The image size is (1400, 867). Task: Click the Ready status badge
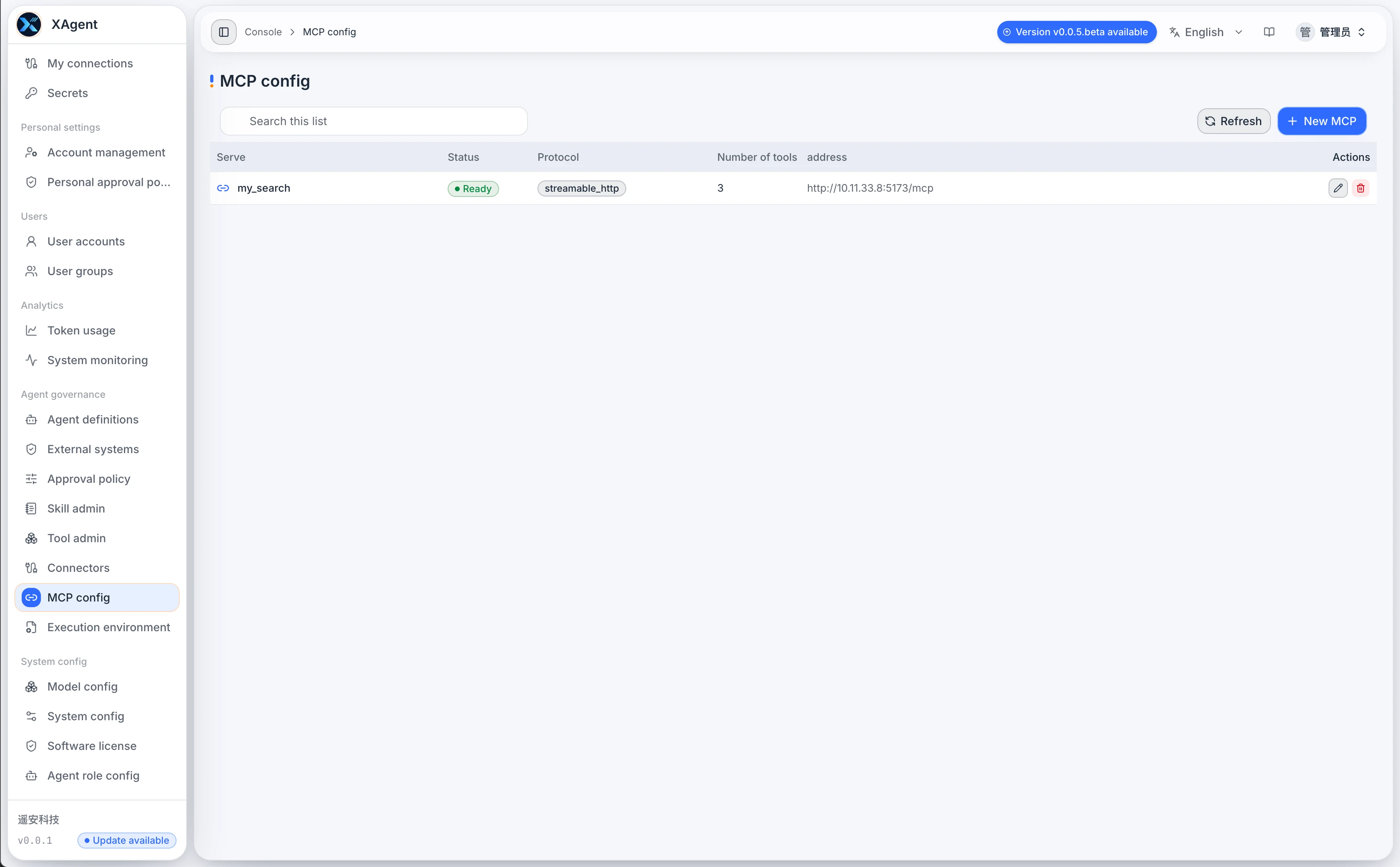(x=473, y=188)
